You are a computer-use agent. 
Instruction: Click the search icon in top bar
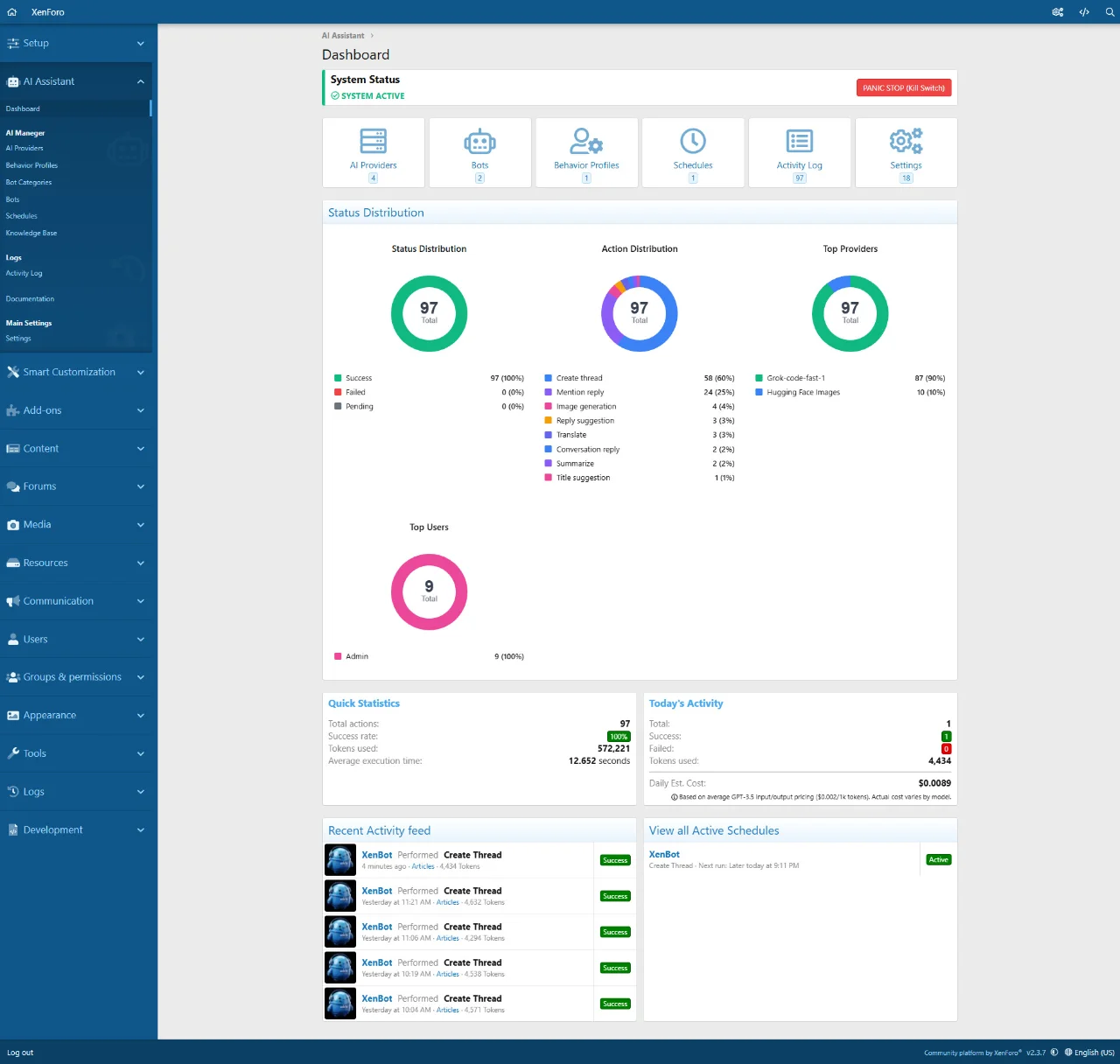[1109, 12]
